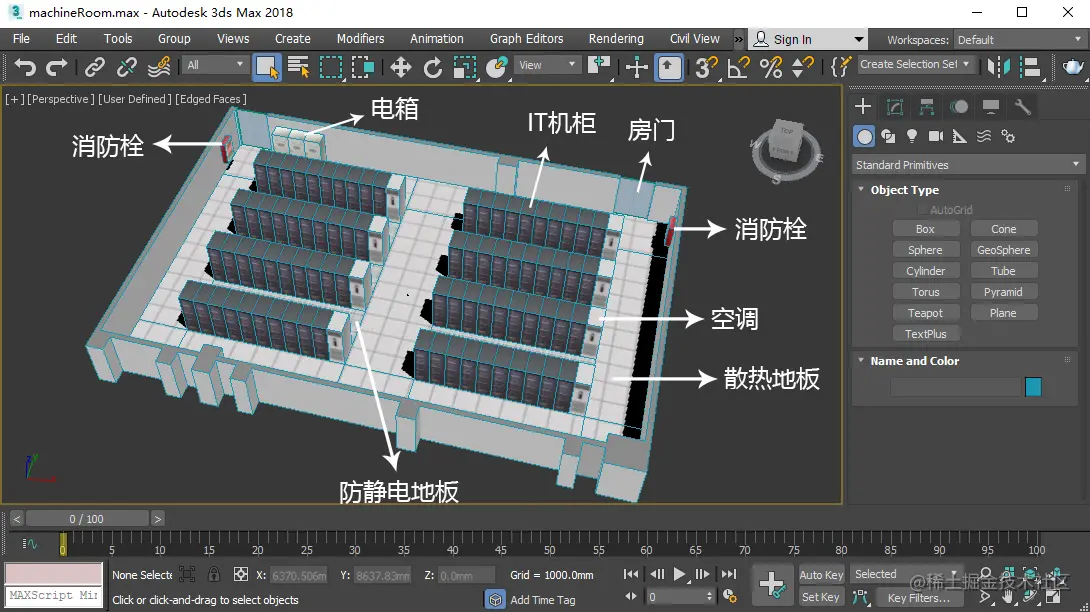Viewport: 1090px width, 612px height.
Task: Toggle the Maximize Viewport button
Action: tap(1053, 597)
